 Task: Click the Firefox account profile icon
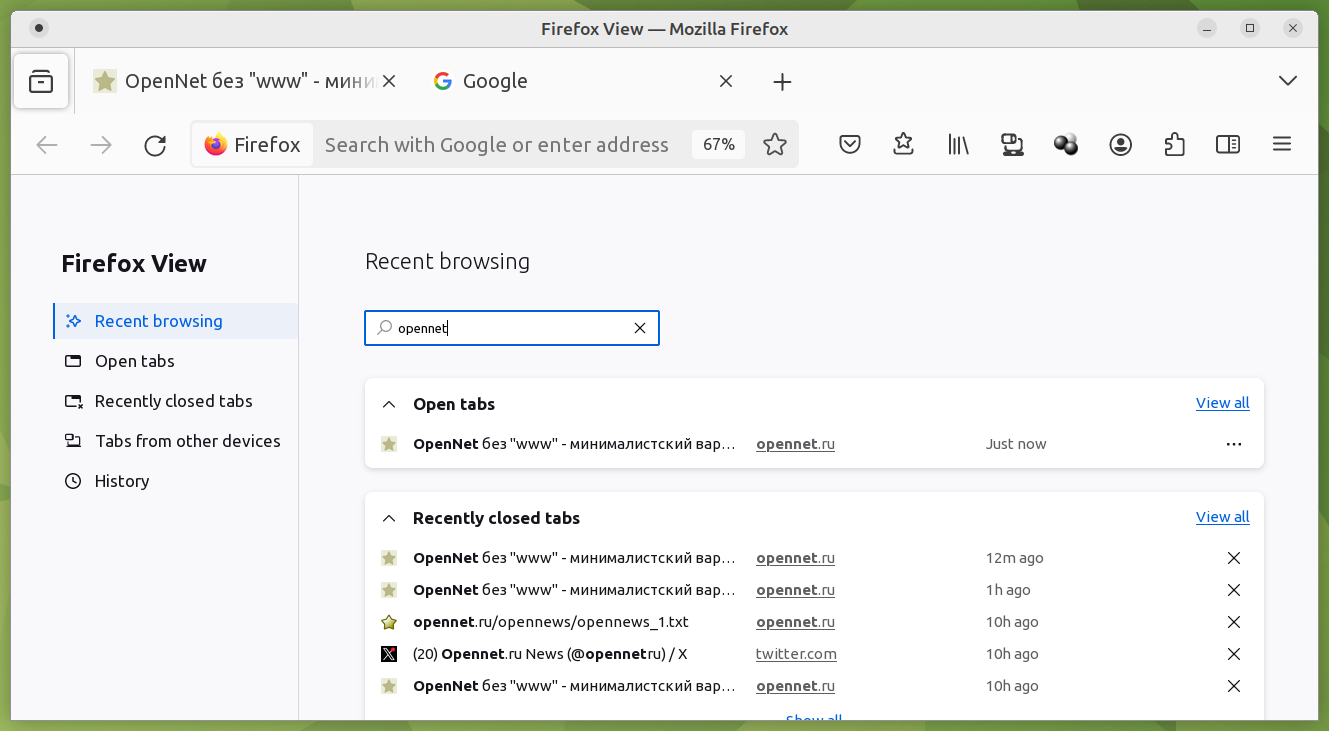[x=1120, y=145]
